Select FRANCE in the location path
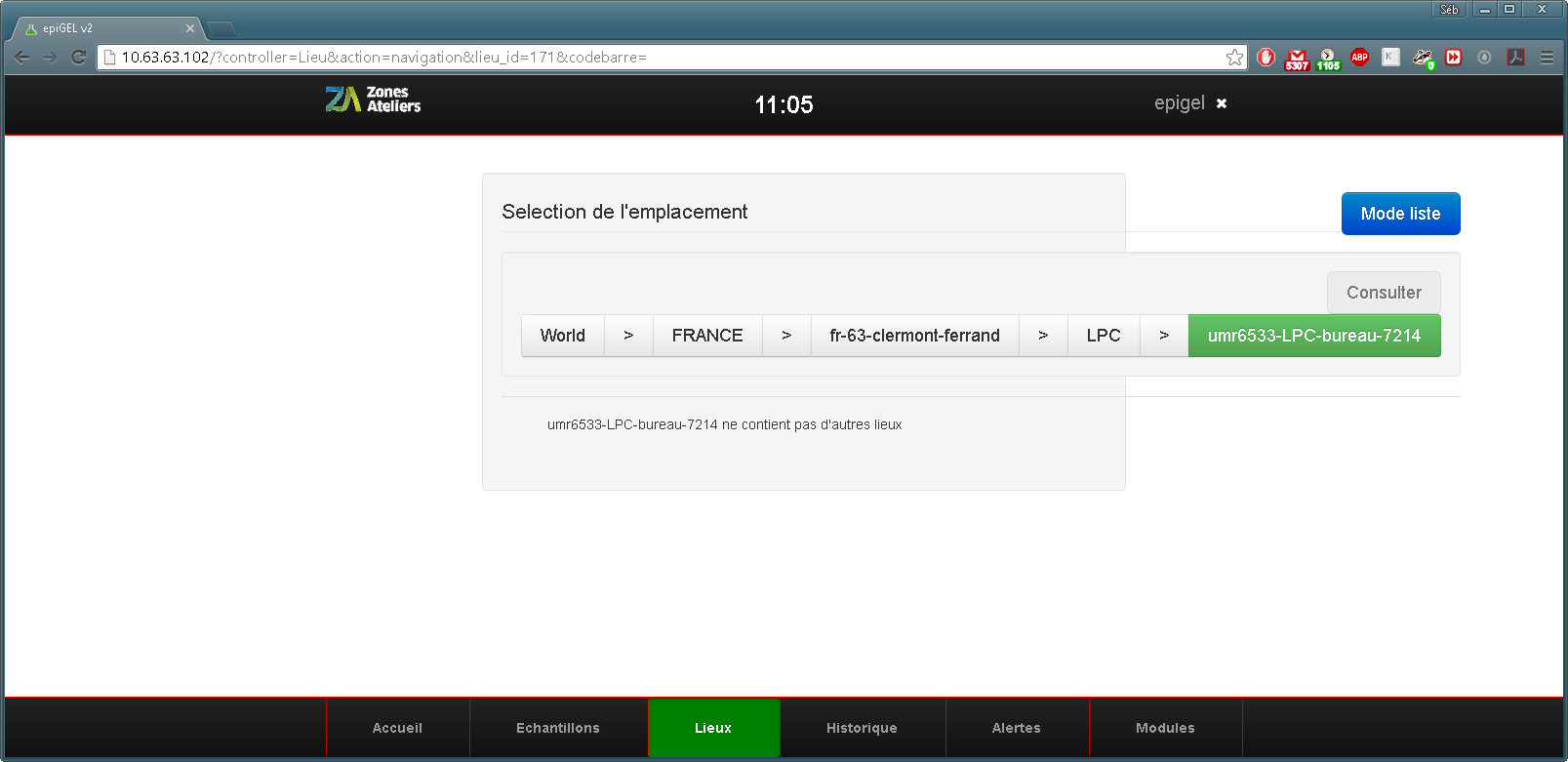Viewport: 1568px width, 762px height. point(706,336)
